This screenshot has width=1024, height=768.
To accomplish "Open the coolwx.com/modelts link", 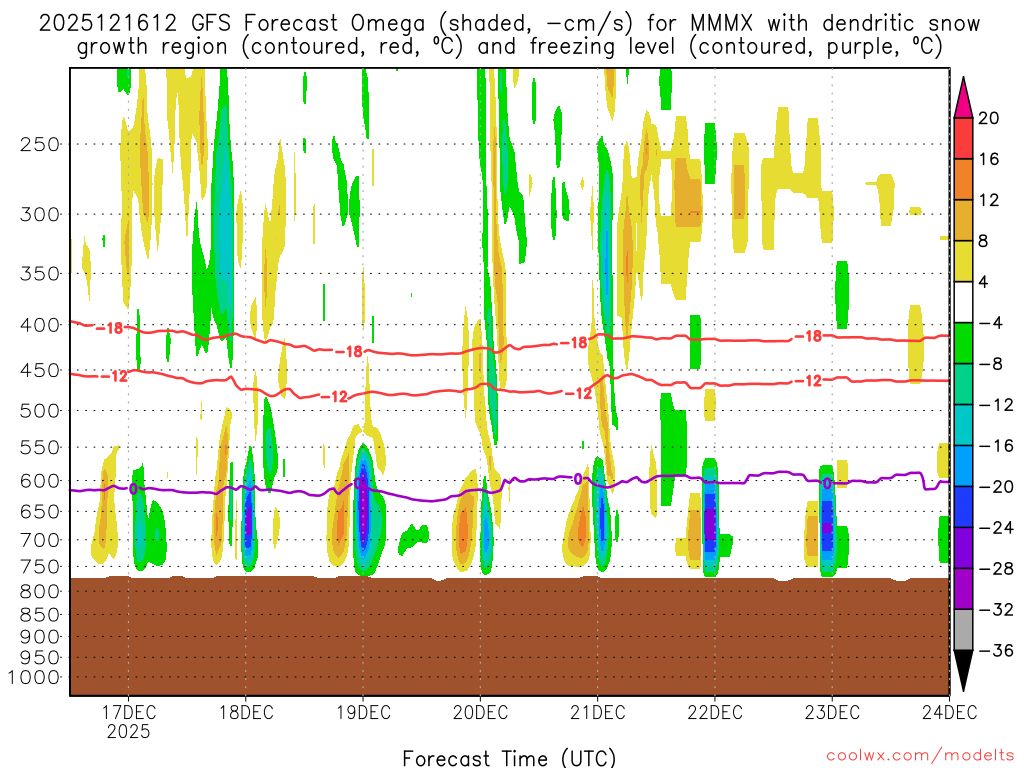I will tap(916, 755).
